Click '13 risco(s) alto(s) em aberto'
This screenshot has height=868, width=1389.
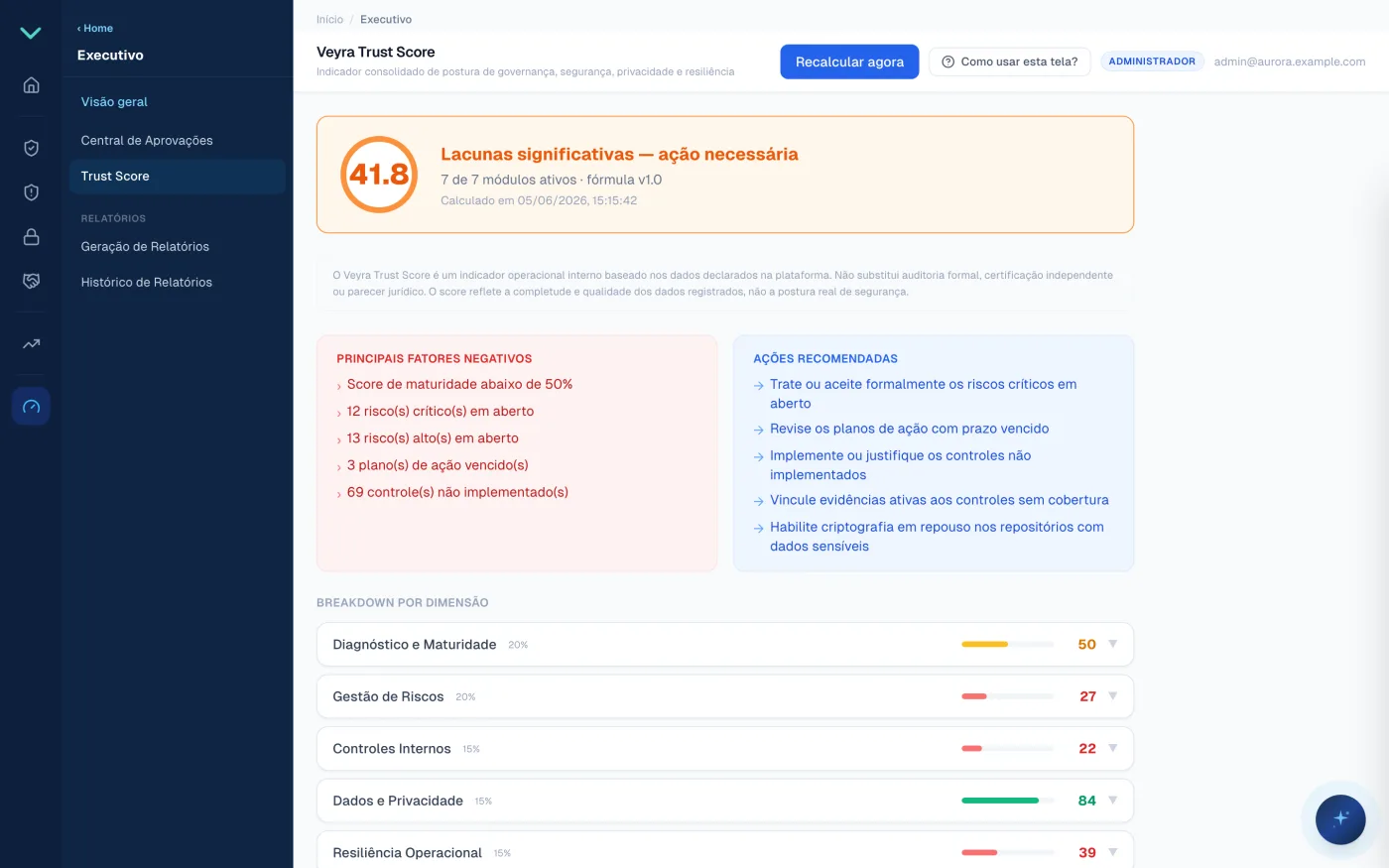[433, 438]
